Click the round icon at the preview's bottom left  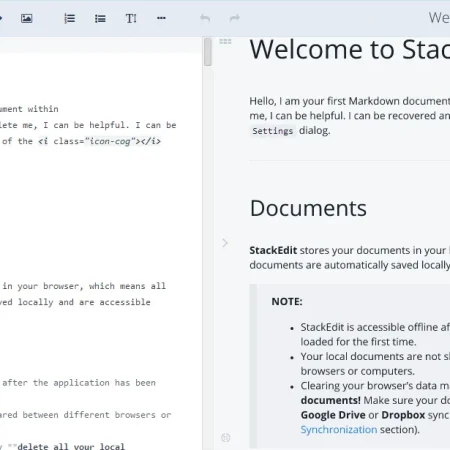[226, 437]
